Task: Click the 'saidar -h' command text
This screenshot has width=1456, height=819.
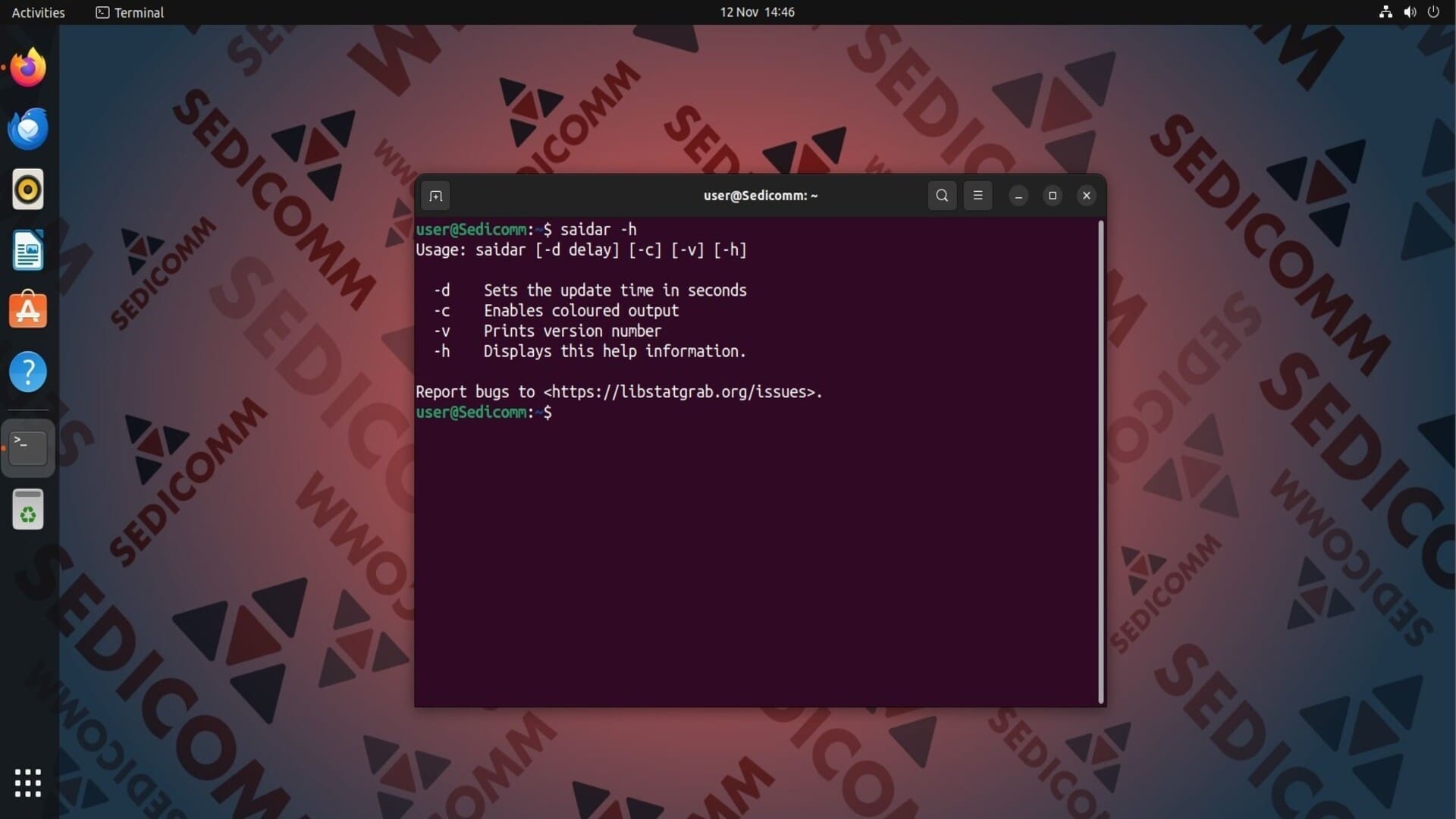Action: click(598, 230)
